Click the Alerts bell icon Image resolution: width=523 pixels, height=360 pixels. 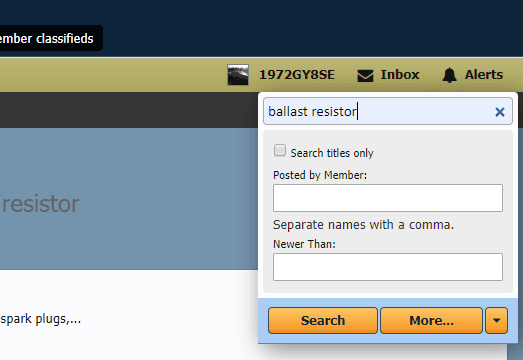click(450, 75)
